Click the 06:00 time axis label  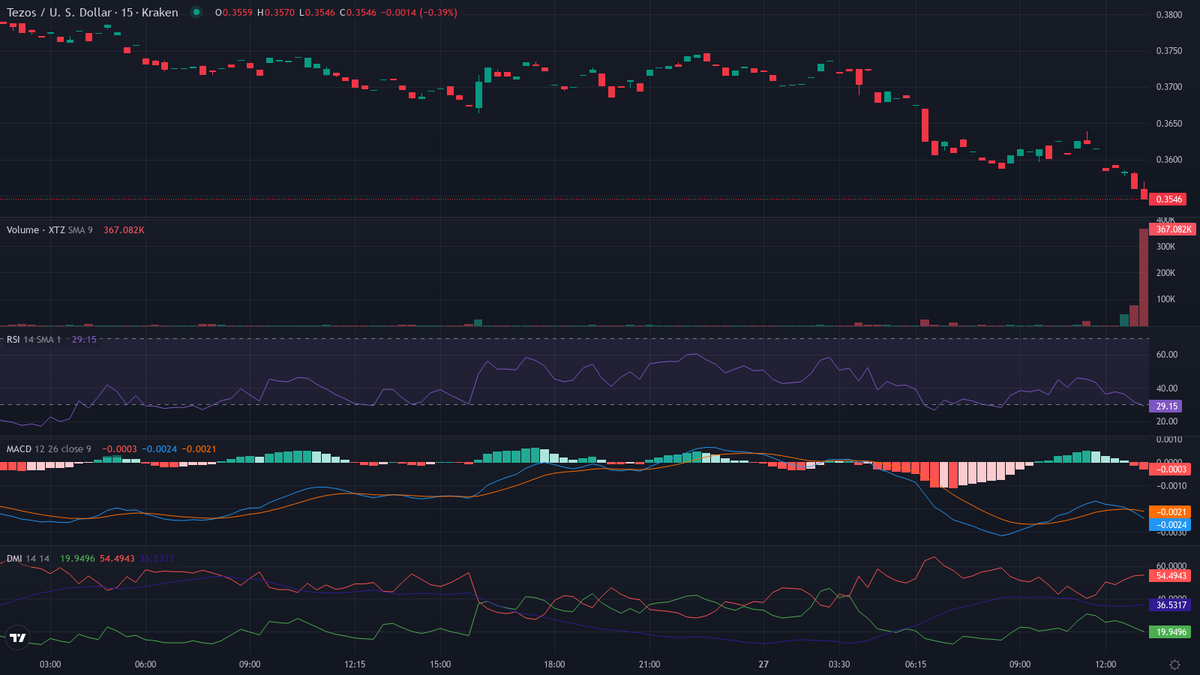145,664
